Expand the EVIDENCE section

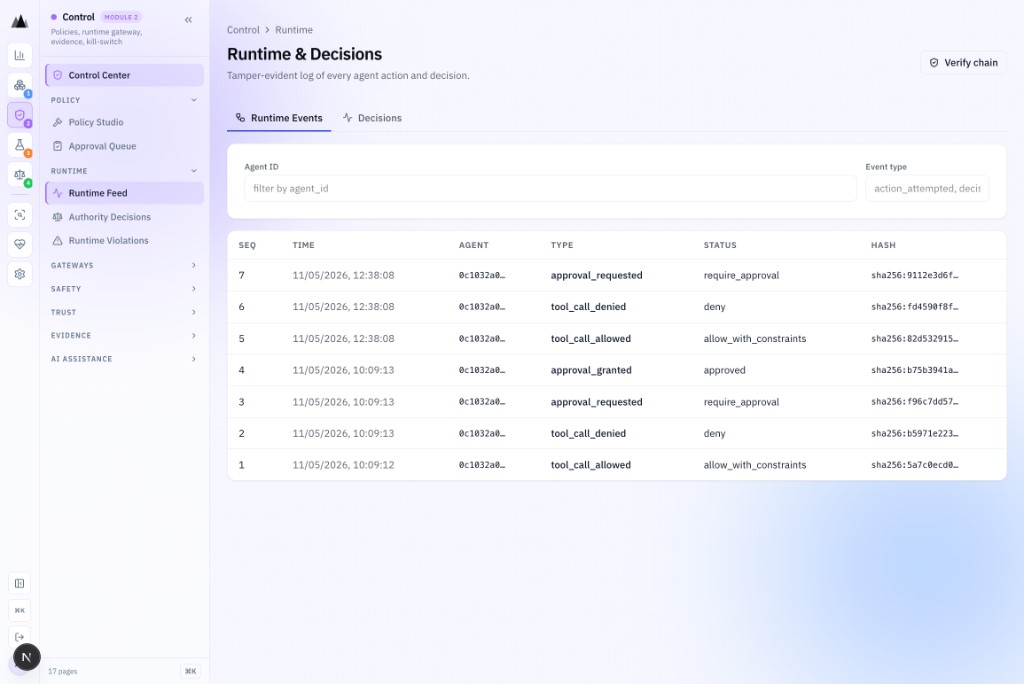coord(125,336)
